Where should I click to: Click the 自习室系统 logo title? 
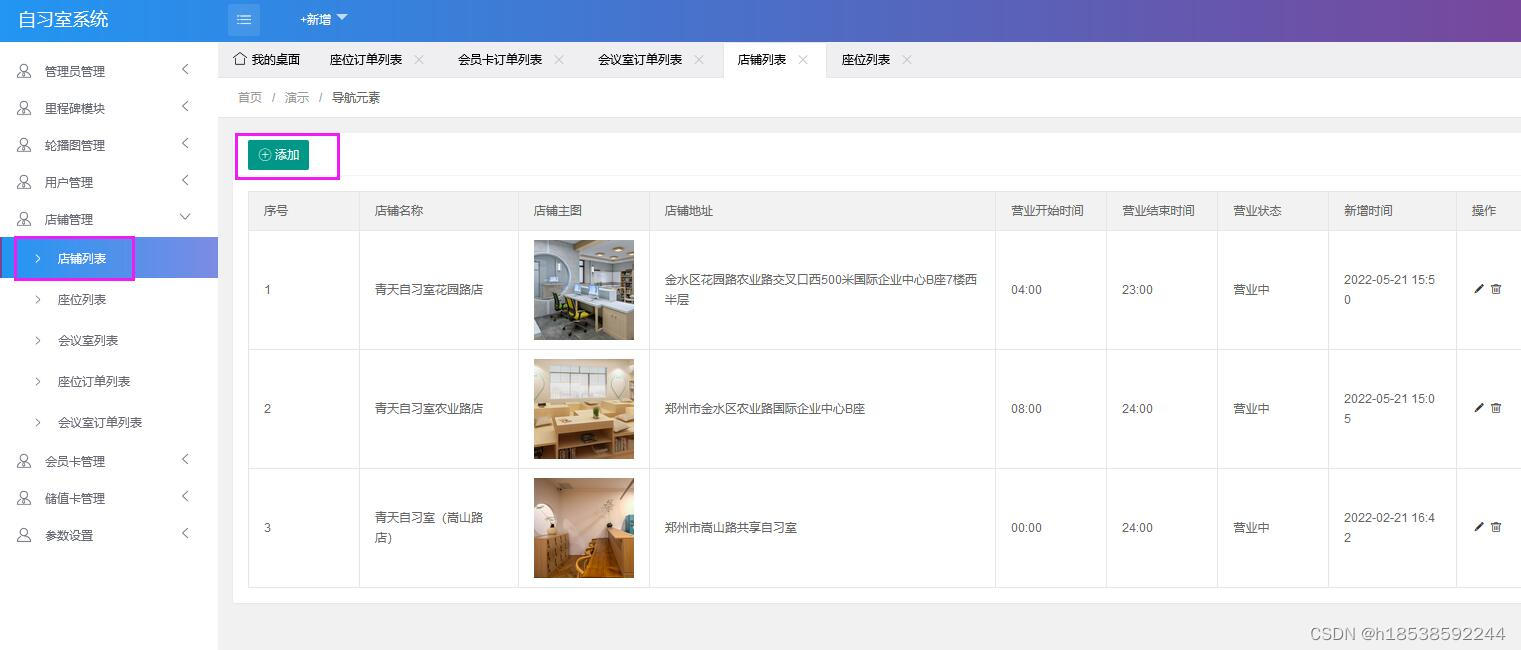(x=63, y=19)
